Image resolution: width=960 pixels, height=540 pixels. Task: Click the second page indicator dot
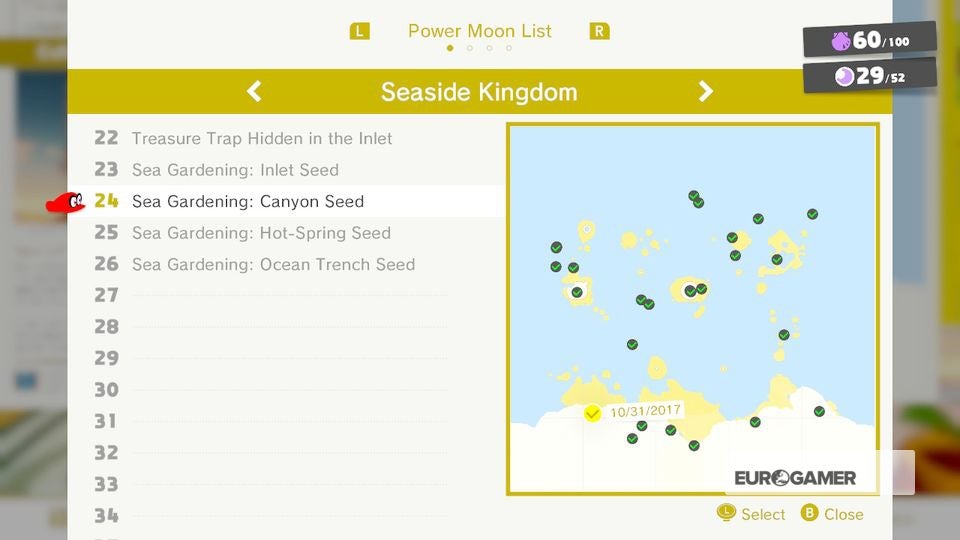click(x=470, y=48)
